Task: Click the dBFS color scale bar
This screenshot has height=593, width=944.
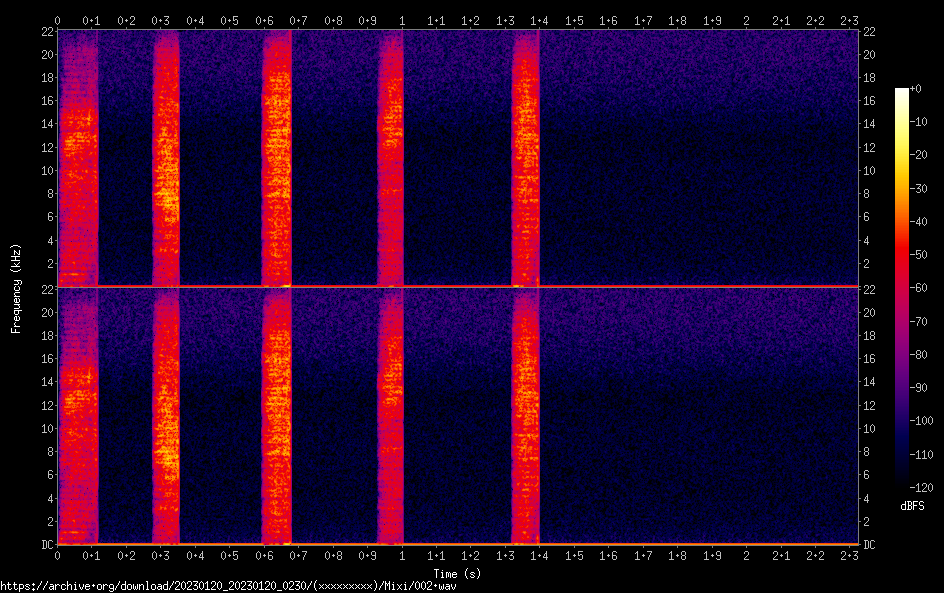Action: click(x=902, y=288)
